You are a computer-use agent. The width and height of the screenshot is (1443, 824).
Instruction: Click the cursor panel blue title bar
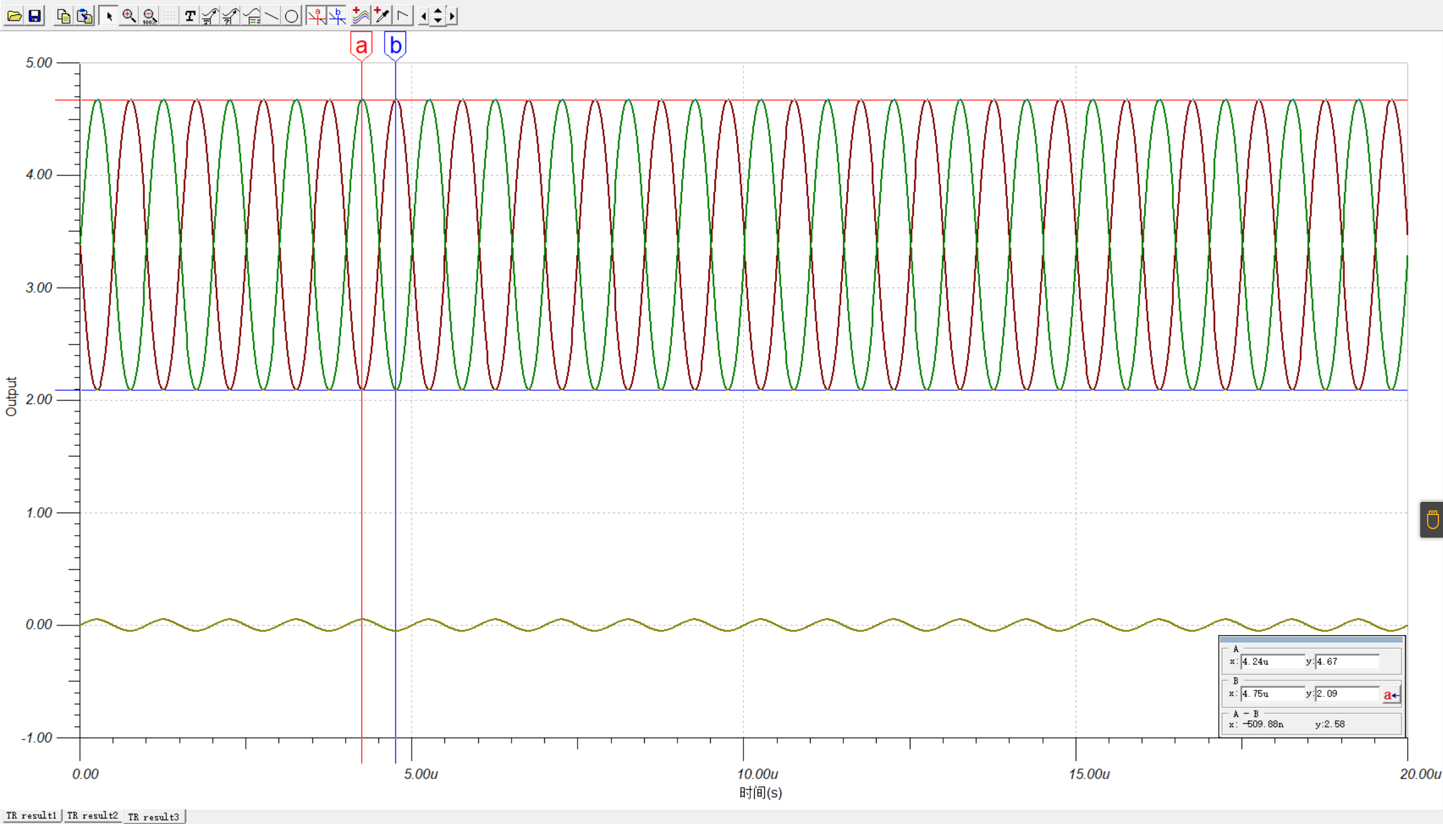pos(1311,639)
